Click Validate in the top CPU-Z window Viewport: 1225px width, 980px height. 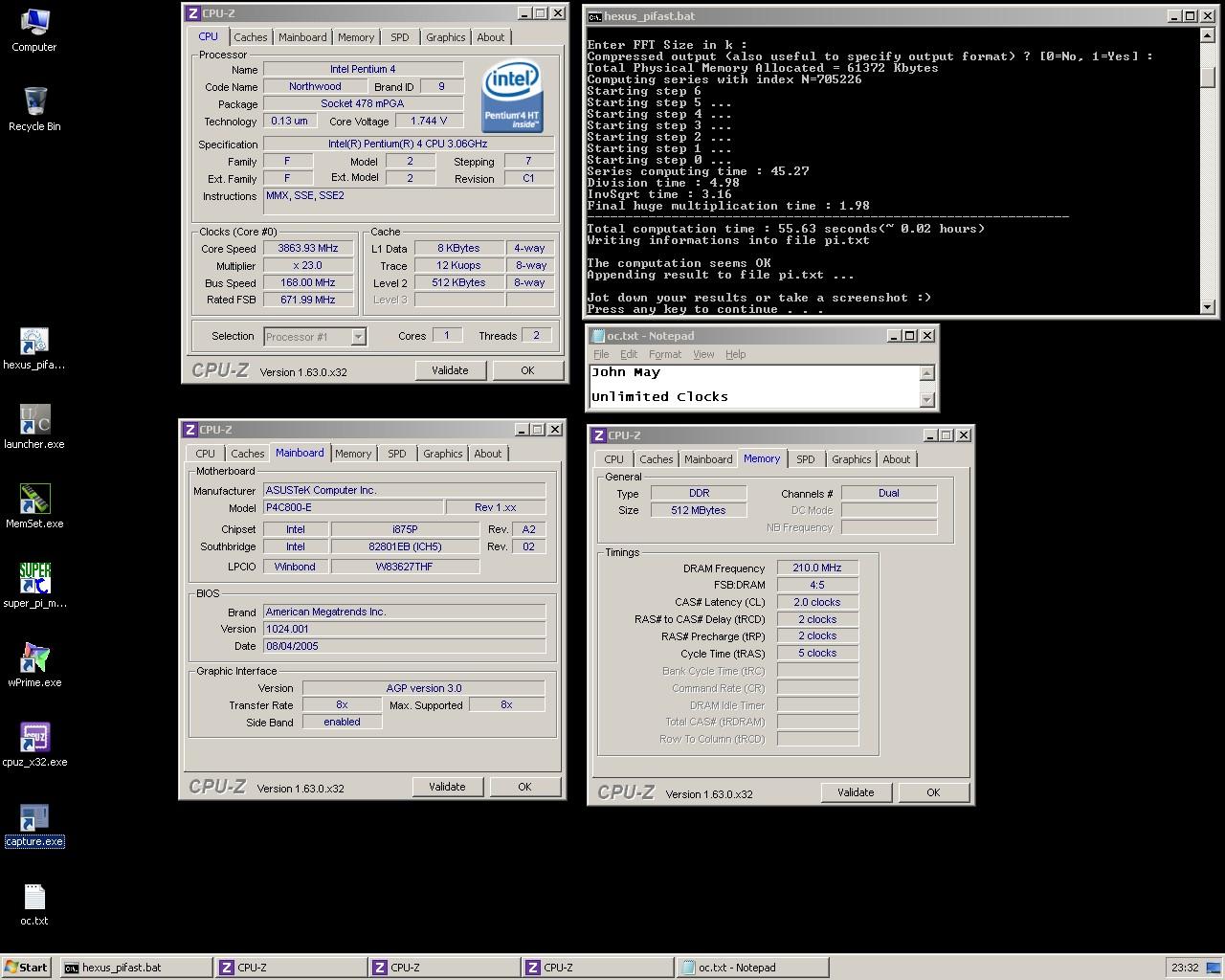(x=450, y=370)
